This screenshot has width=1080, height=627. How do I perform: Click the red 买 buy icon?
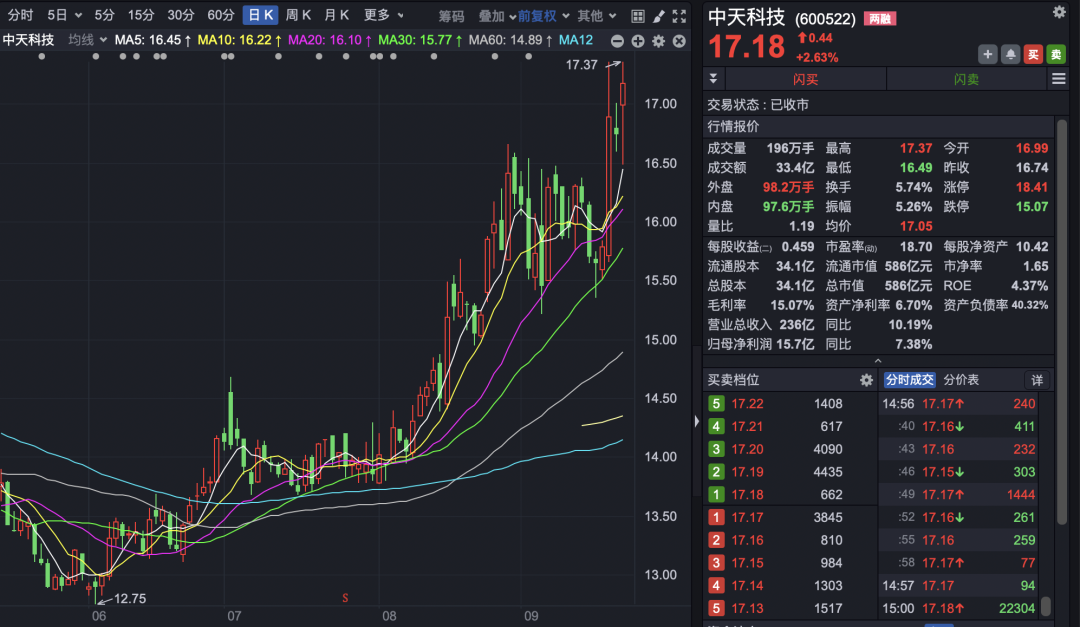(1032, 54)
